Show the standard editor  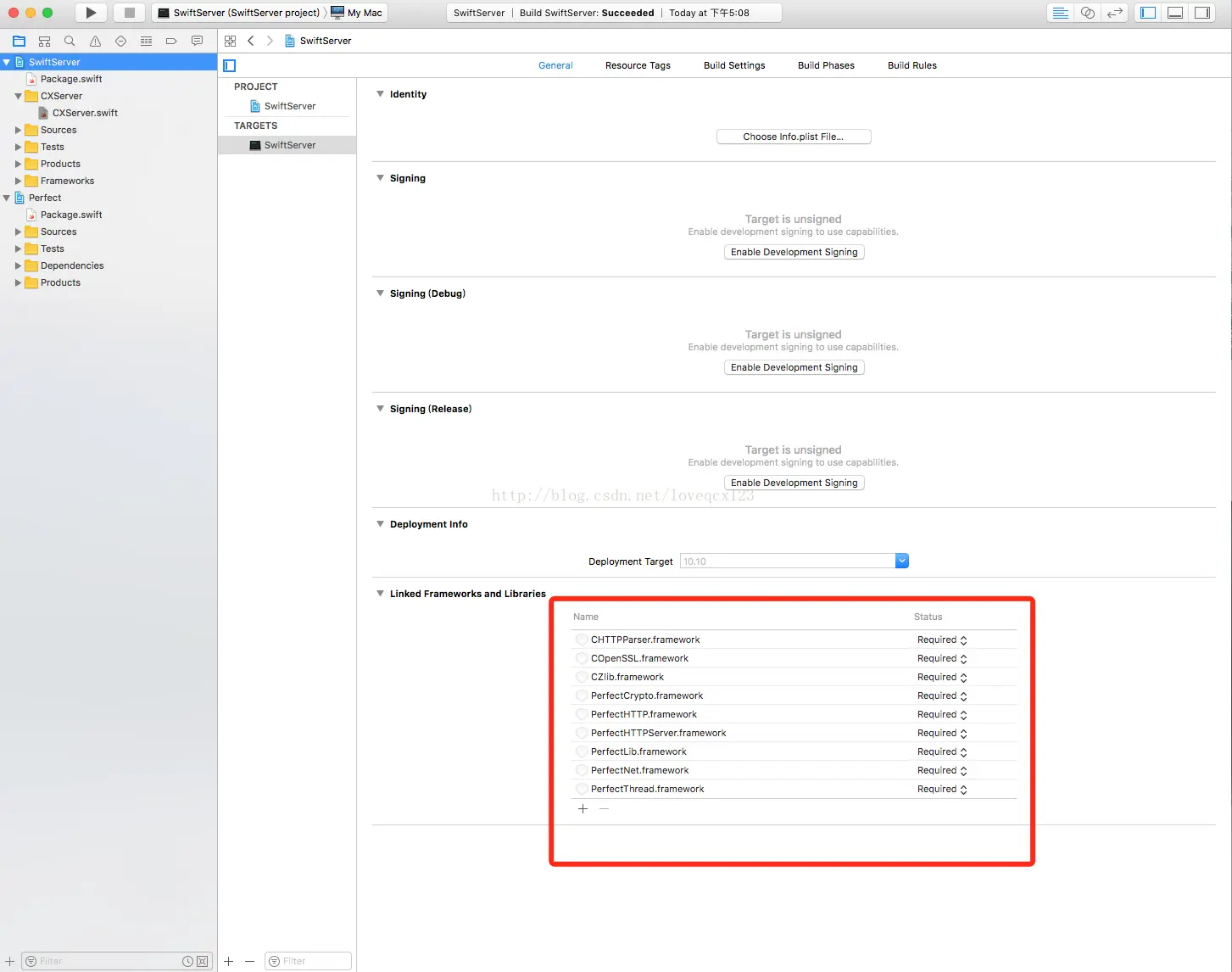click(1060, 13)
